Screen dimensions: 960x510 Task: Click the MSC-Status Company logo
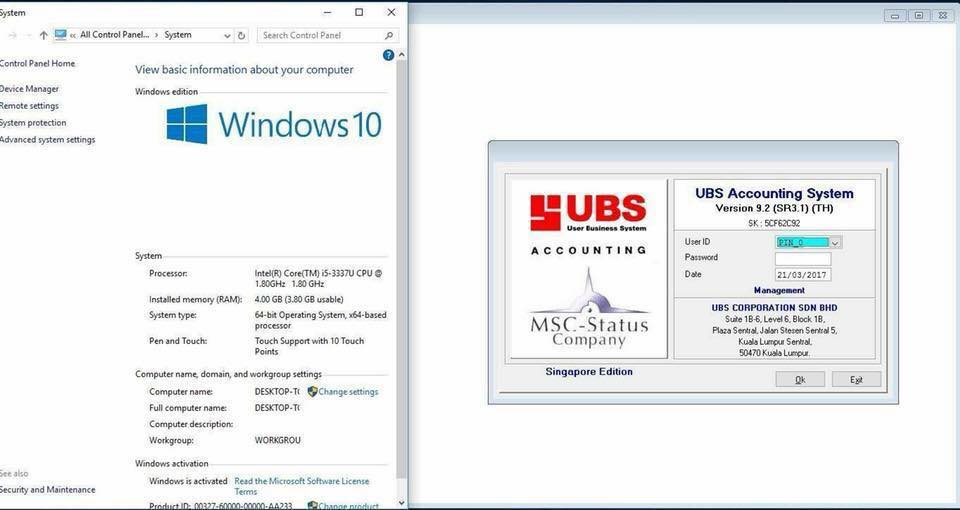coord(588,309)
